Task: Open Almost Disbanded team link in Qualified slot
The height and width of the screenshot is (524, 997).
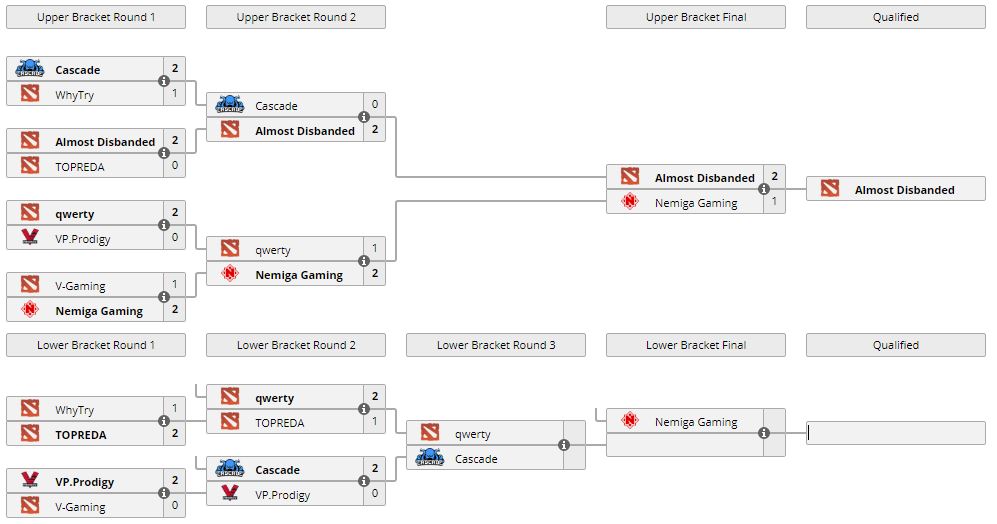Action: coord(904,190)
